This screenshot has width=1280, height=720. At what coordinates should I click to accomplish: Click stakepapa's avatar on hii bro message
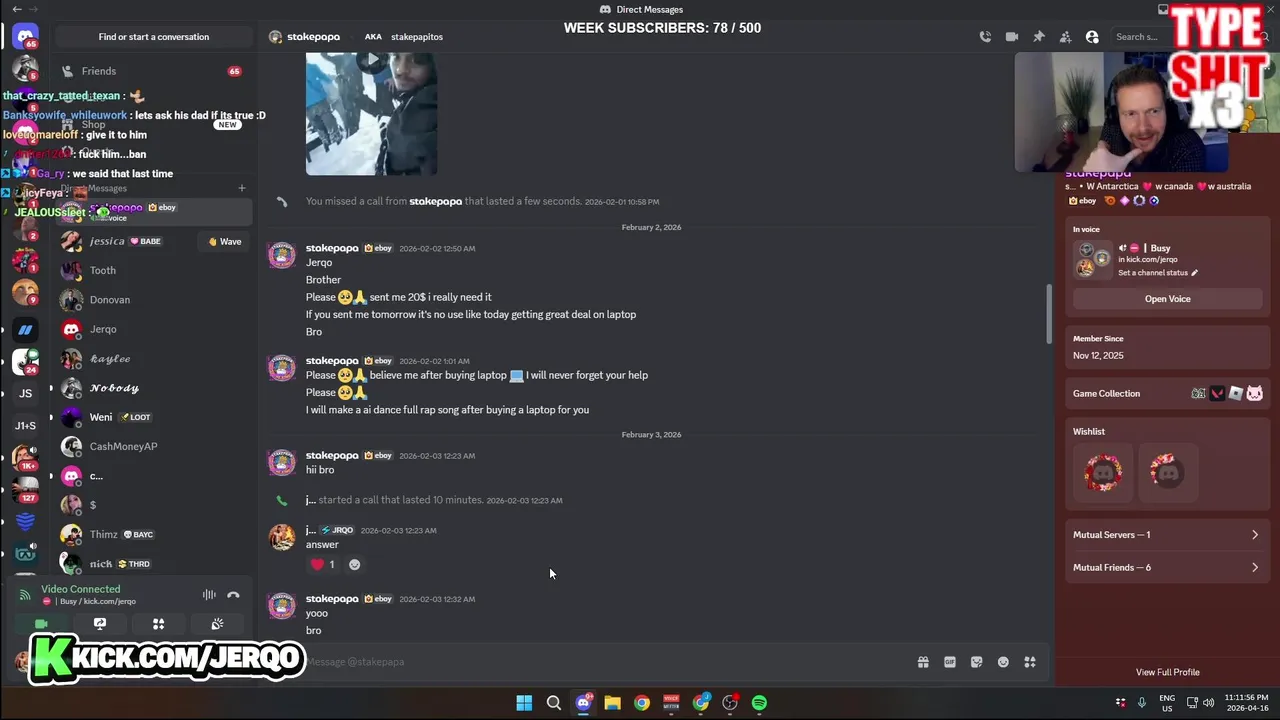pyautogui.click(x=282, y=462)
